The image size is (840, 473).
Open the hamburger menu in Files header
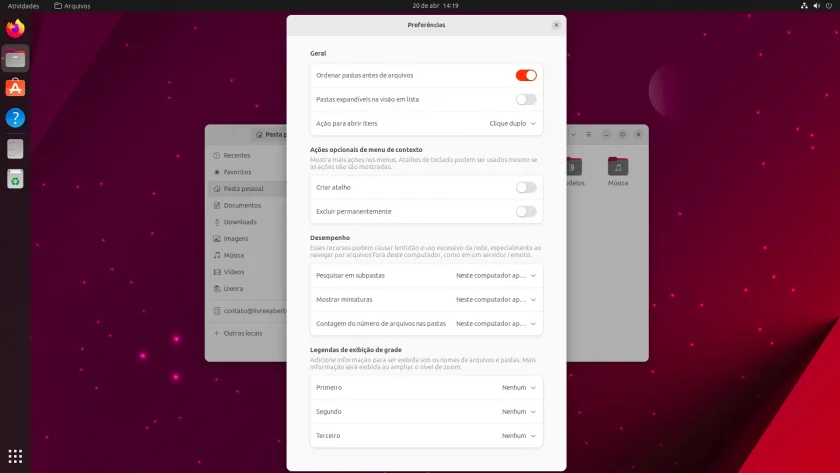(588, 135)
